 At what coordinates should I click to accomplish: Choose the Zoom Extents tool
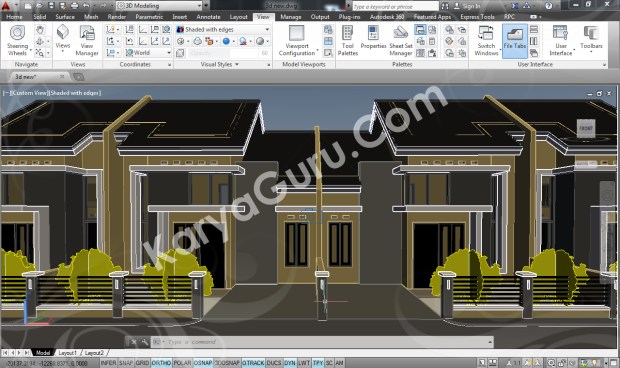click(40, 52)
